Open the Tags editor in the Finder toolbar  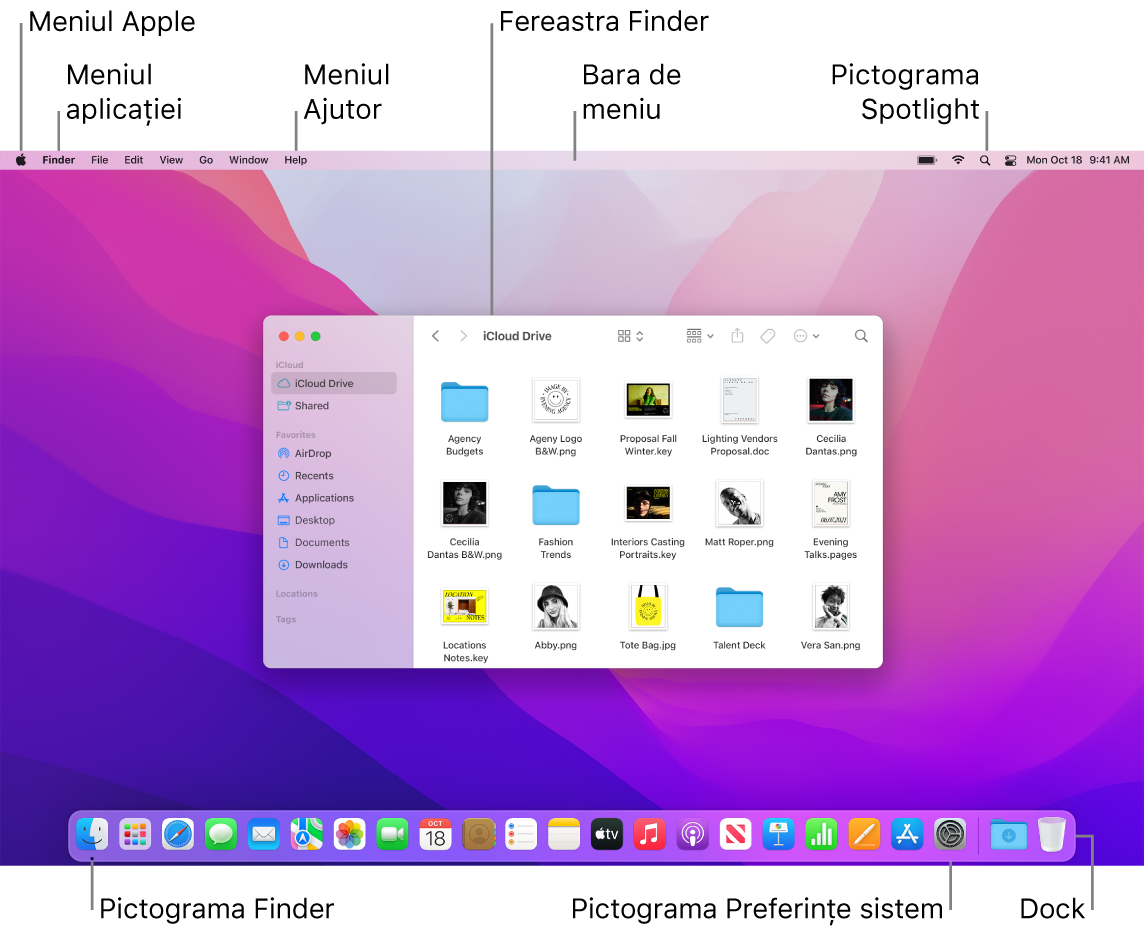768,335
